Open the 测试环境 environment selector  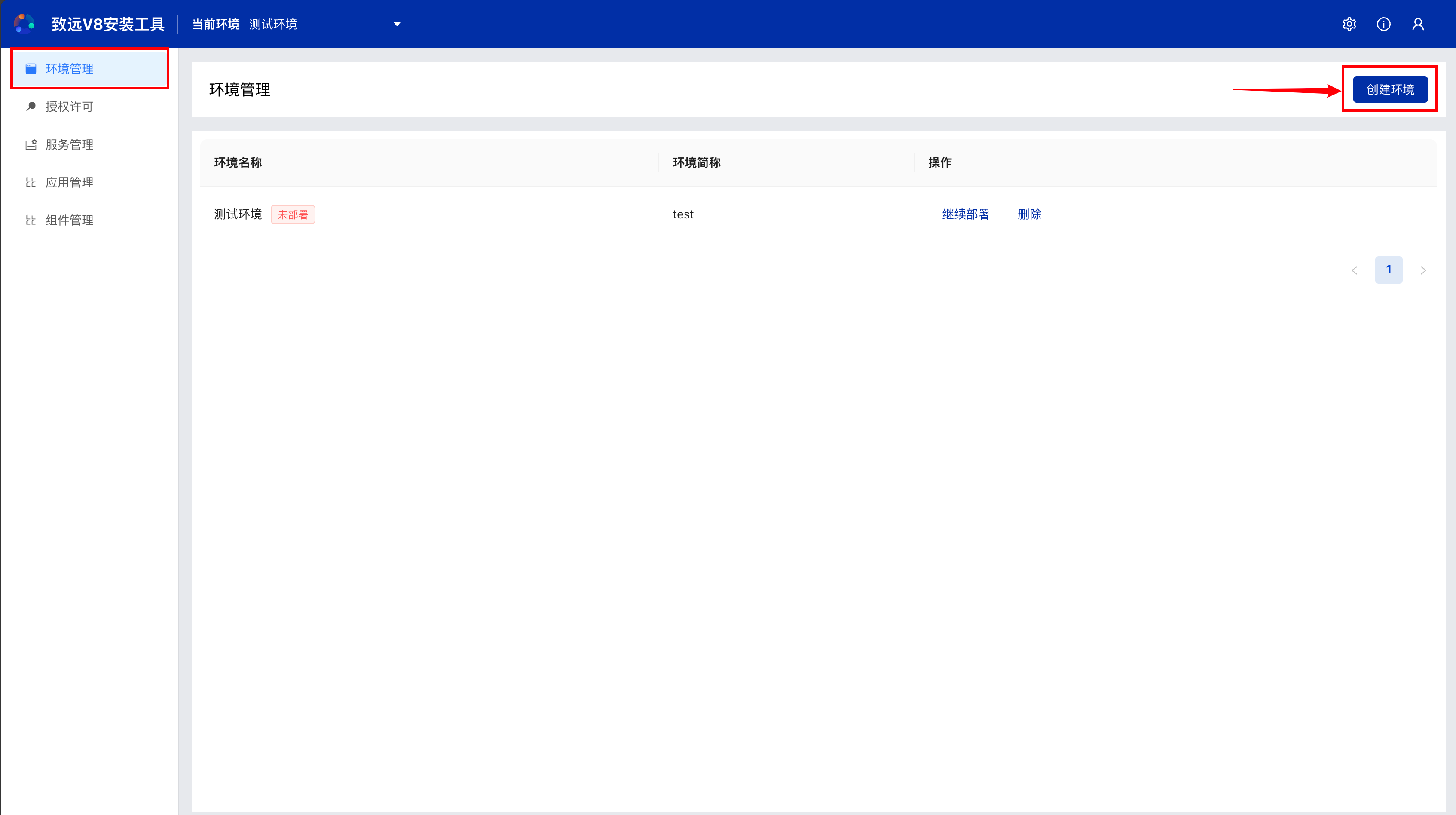(x=325, y=24)
